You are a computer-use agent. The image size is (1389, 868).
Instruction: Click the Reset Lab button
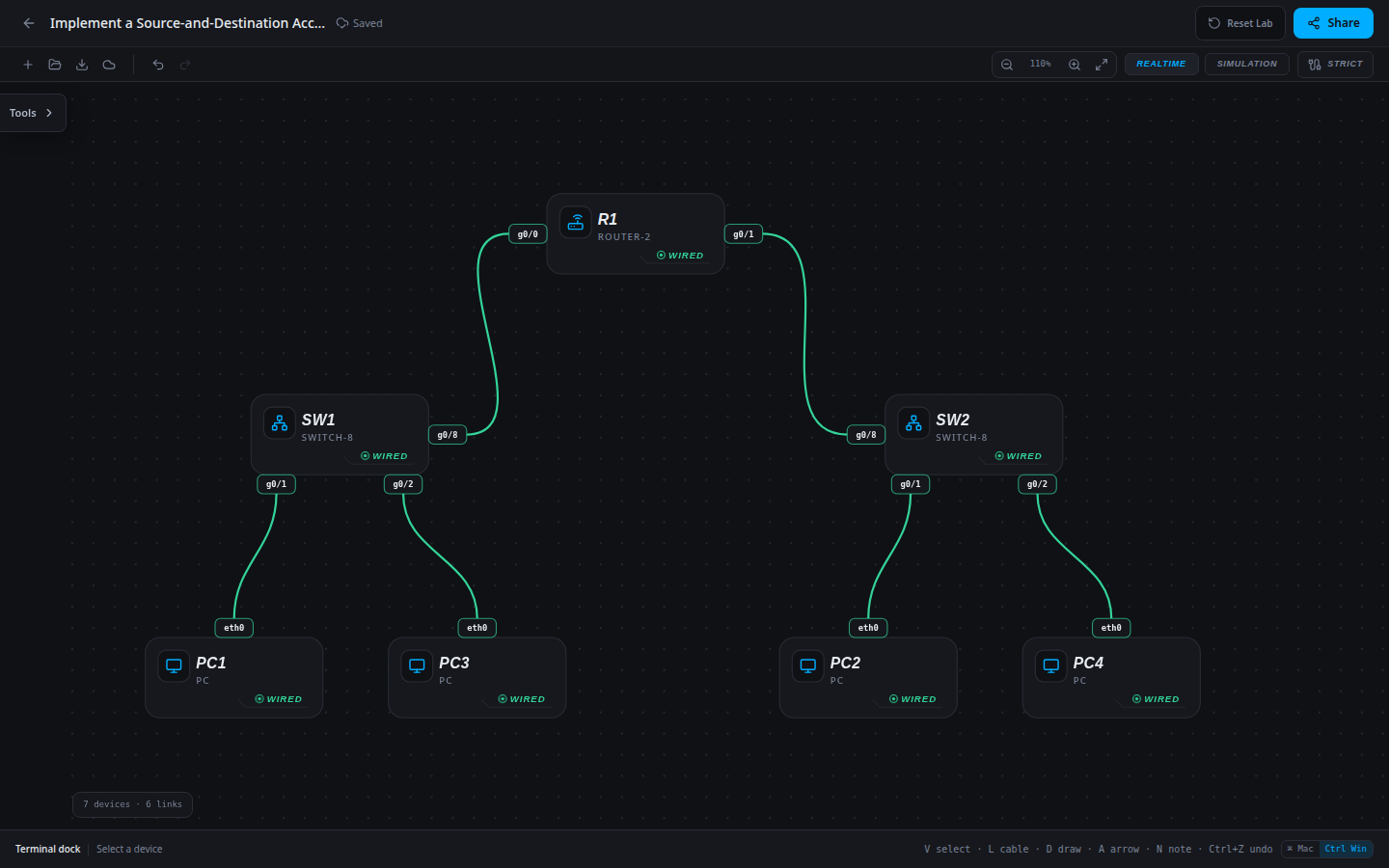pyautogui.click(x=1240, y=23)
